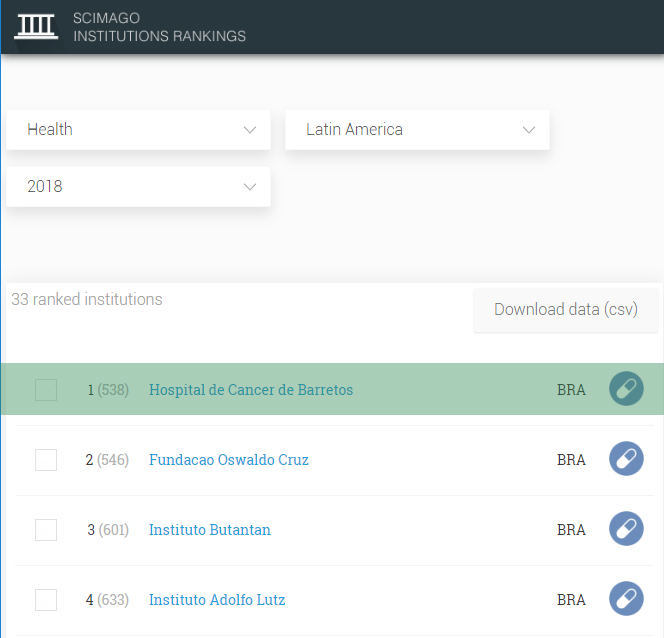Click the Scimago institution building logo icon
The image size is (664, 638).
tap(36, 26)
